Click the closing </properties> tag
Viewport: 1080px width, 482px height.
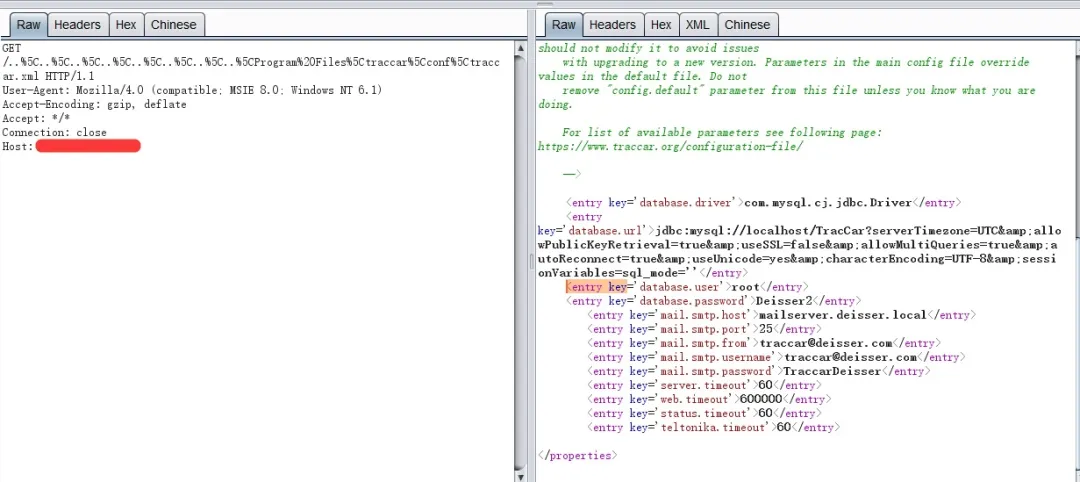click(x=577, y=455)
